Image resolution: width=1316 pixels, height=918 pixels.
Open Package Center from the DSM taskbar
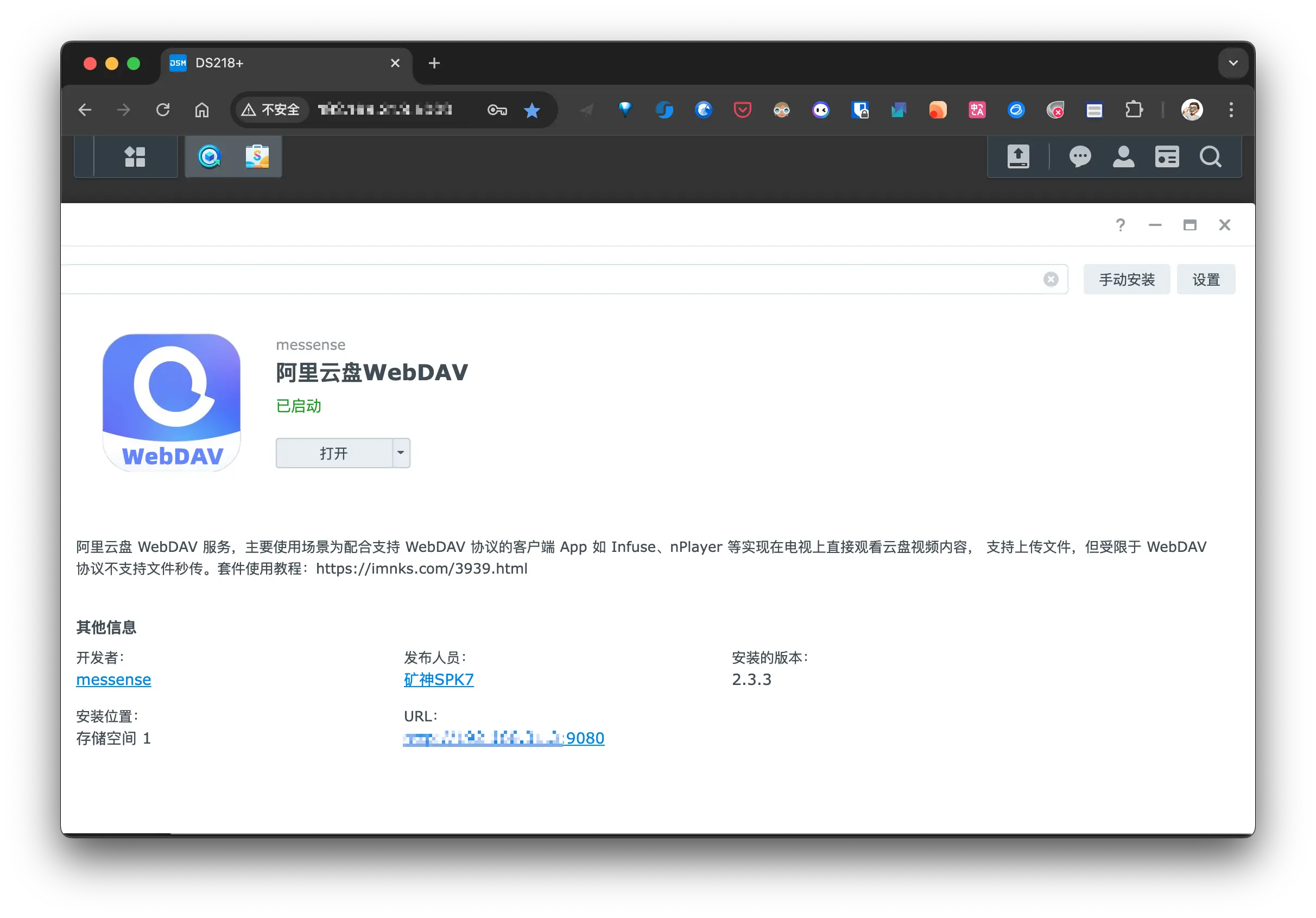click(258, 156)
